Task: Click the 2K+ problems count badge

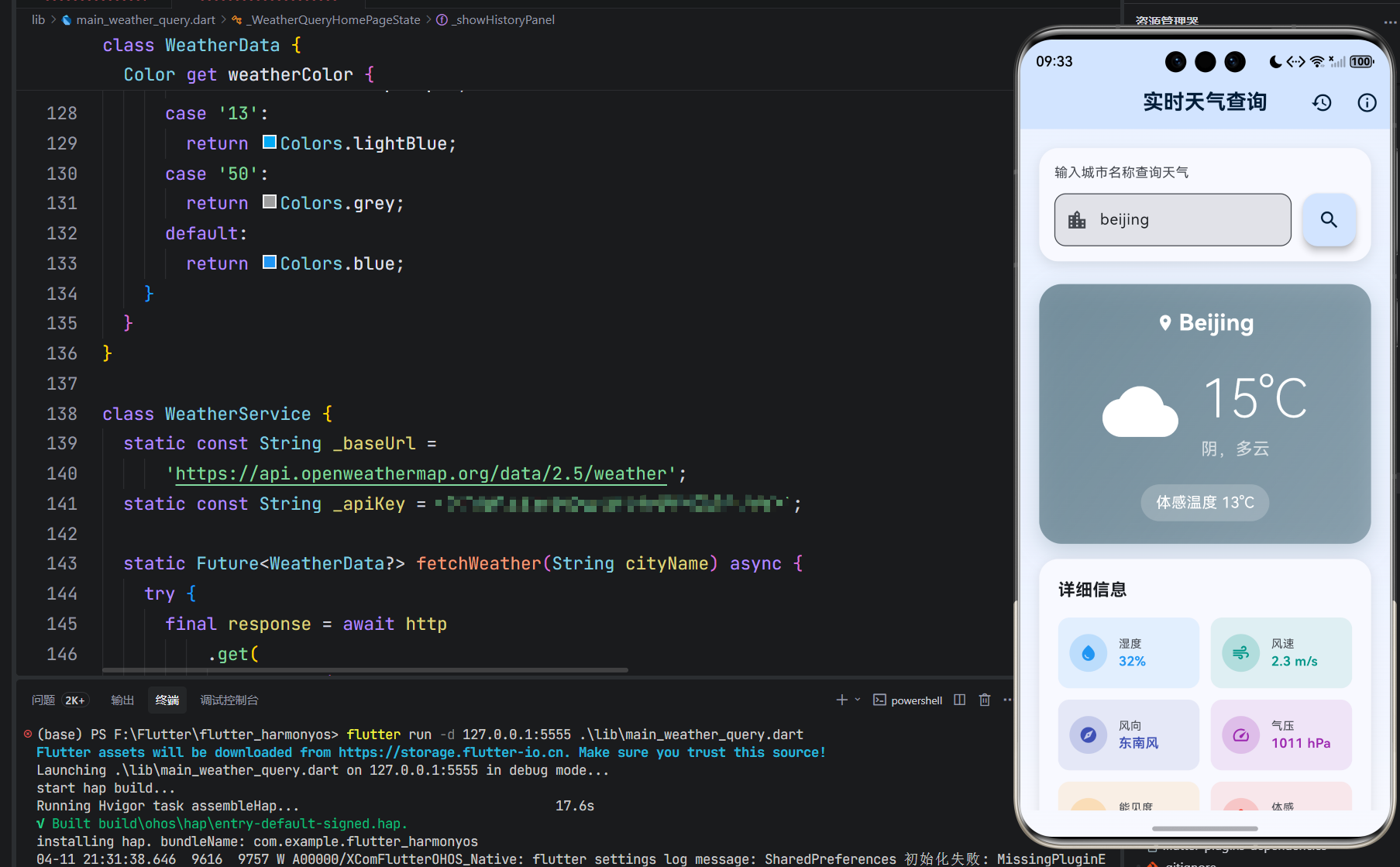Action: tap(75, 700)
